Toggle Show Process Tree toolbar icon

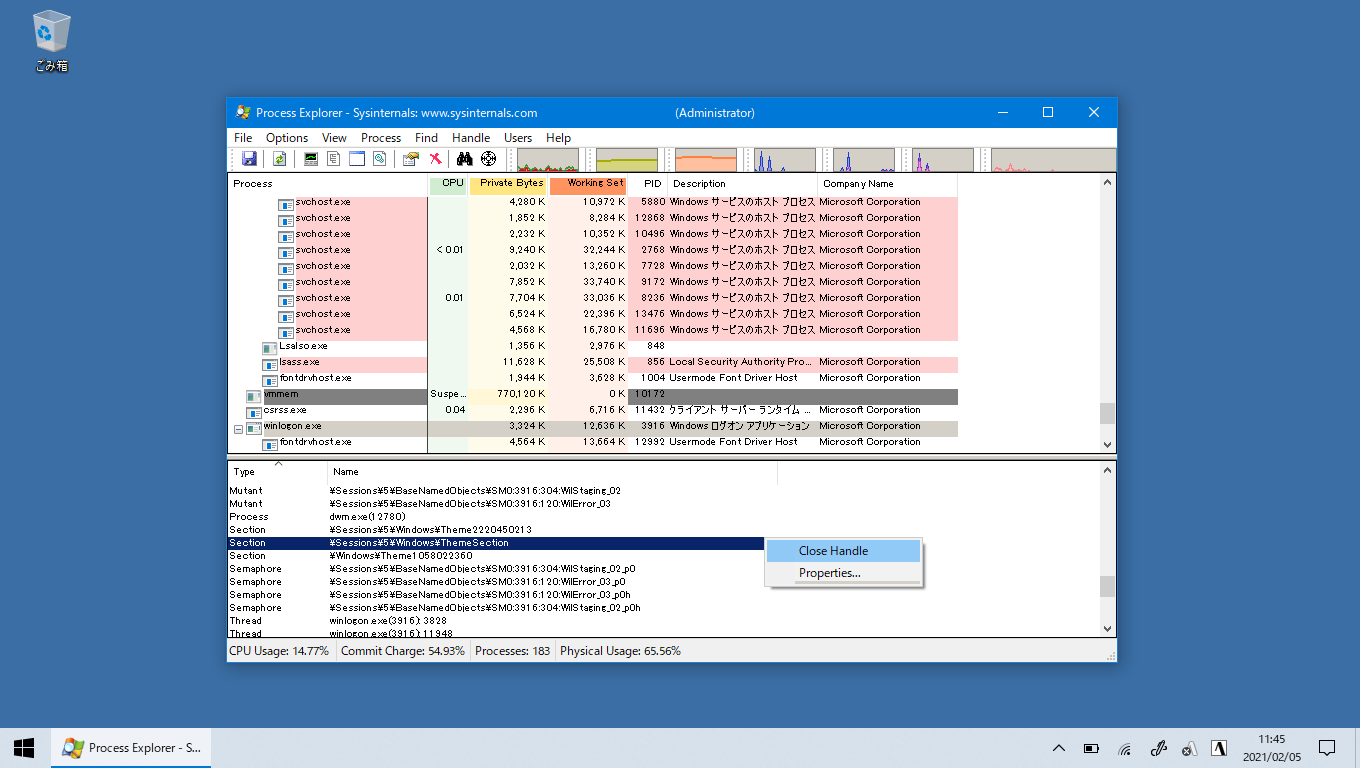334,159
